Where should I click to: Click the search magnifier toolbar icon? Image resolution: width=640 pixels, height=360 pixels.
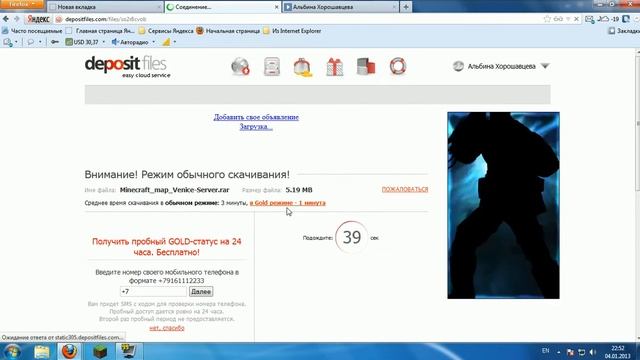(x=7, y=42)
